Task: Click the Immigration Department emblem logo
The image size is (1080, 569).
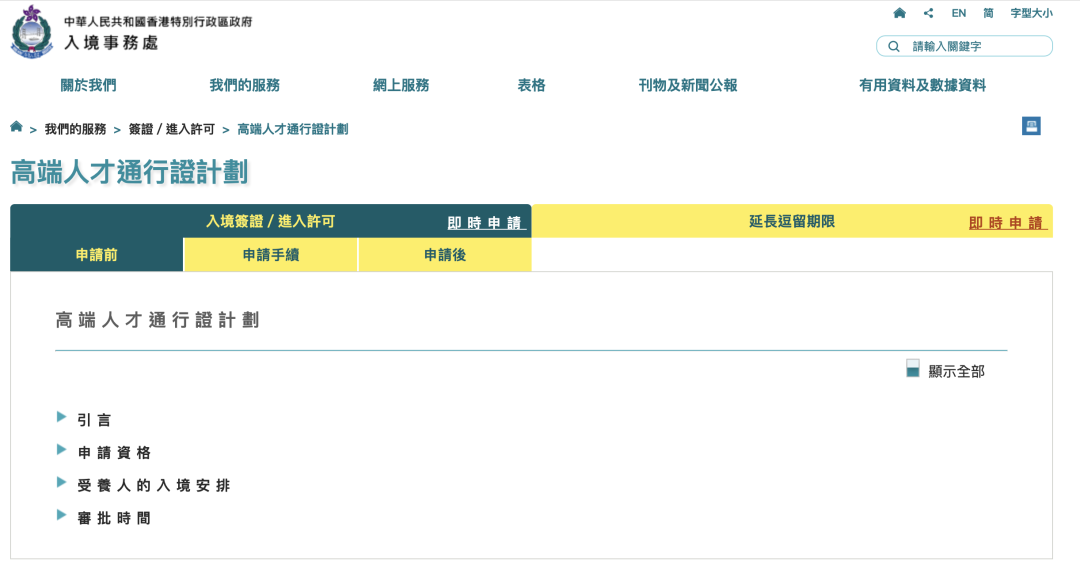Action: pos(32,31)
